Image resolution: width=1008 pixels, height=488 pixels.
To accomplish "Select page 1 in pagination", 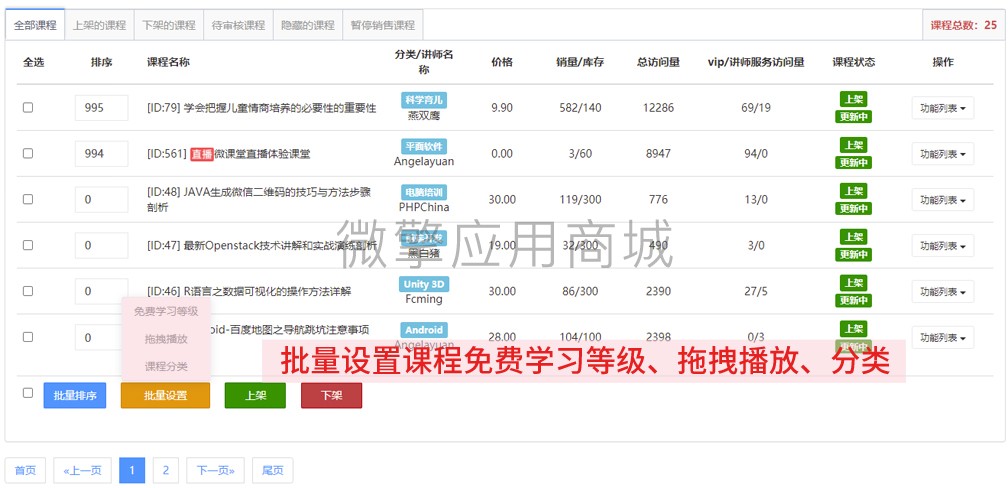I will [x=132, y=471].
